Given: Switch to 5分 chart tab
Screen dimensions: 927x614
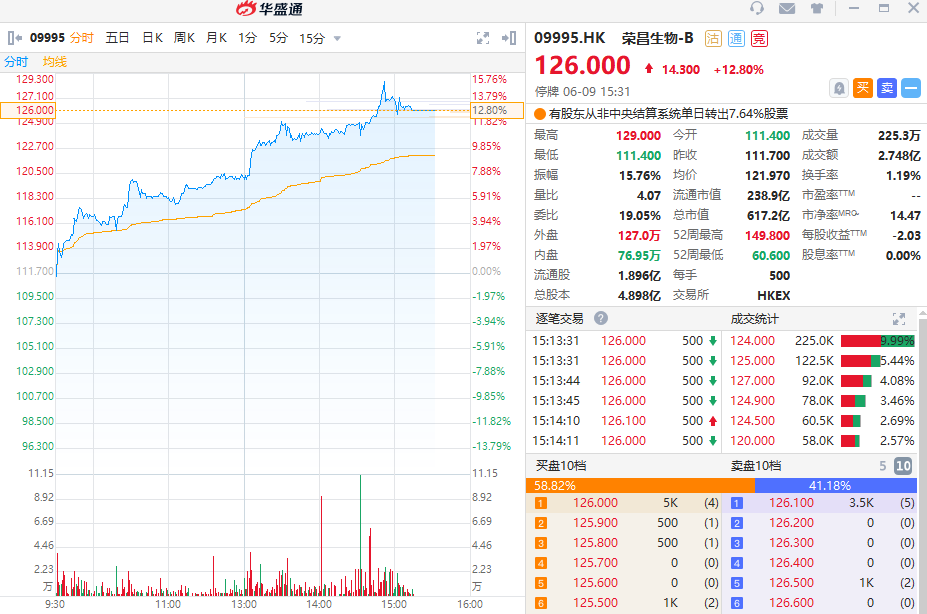Looking at the screenshot, I should 278,38.
